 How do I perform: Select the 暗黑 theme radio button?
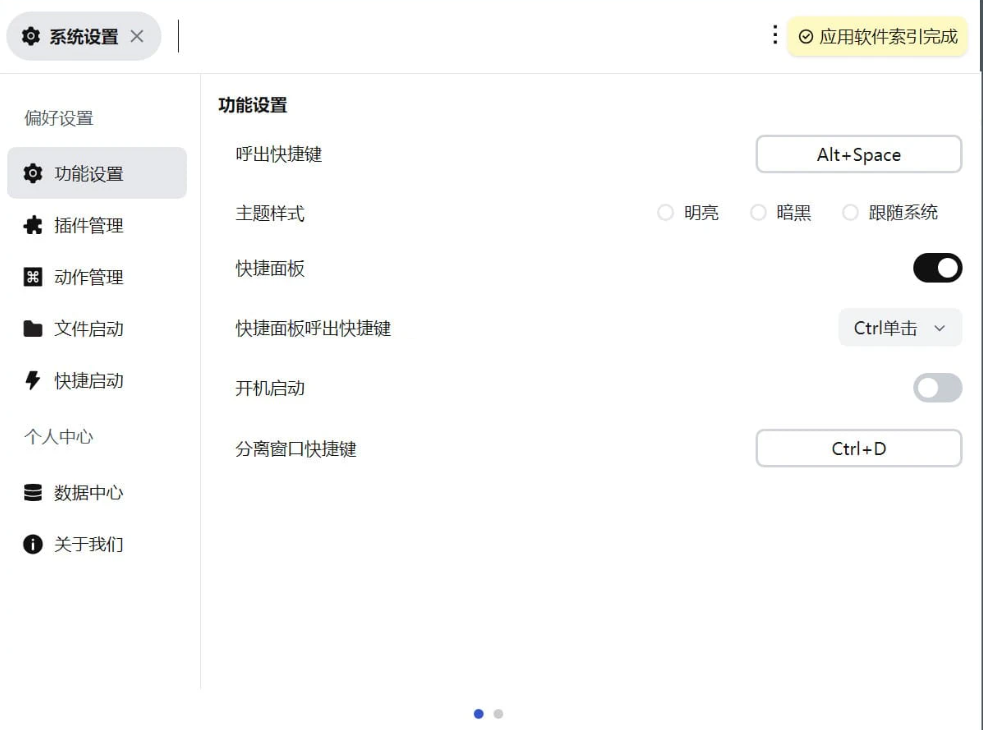[x=758, y=212]
